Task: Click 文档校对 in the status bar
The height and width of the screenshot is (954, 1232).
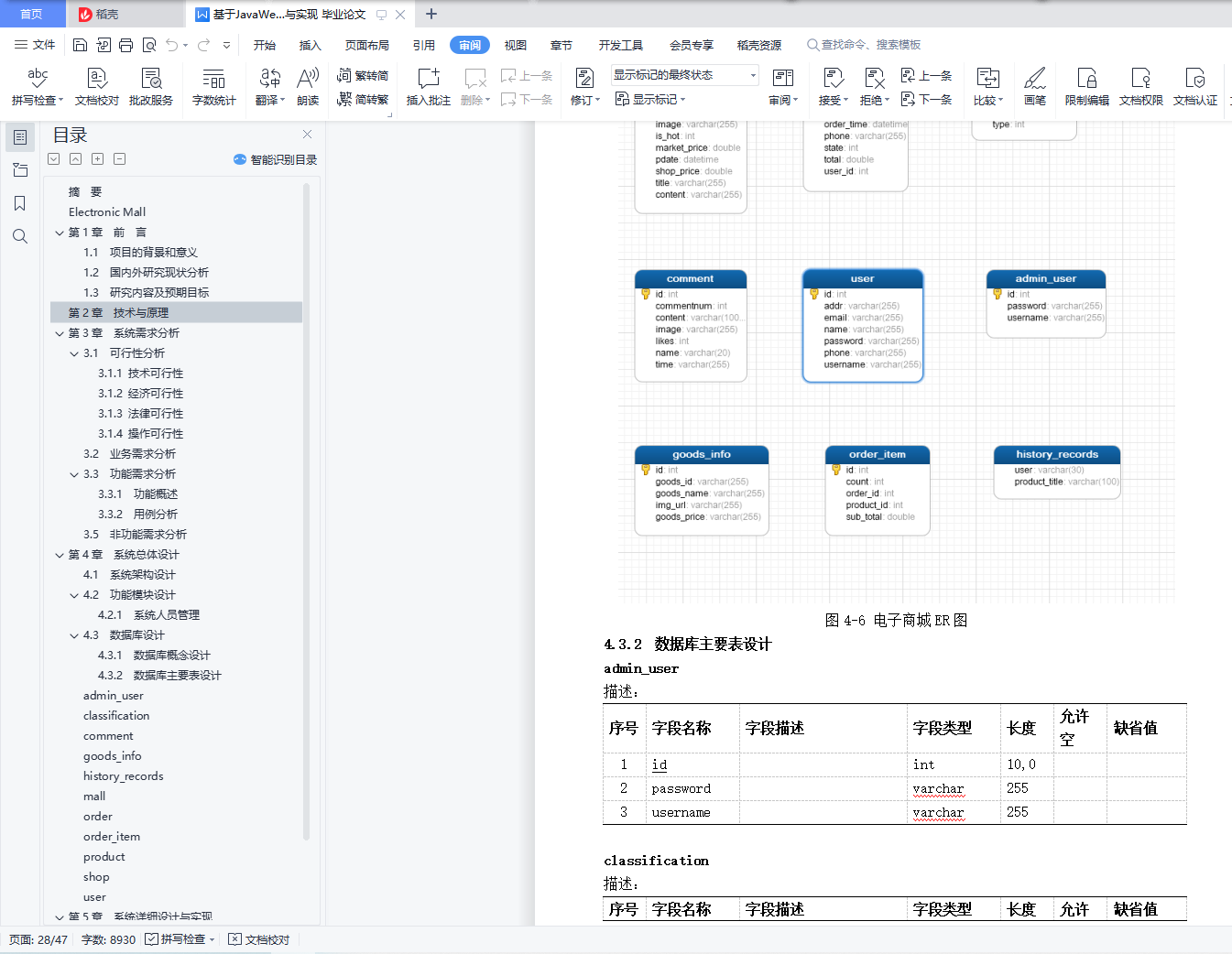Action: [x=259, y=939]
